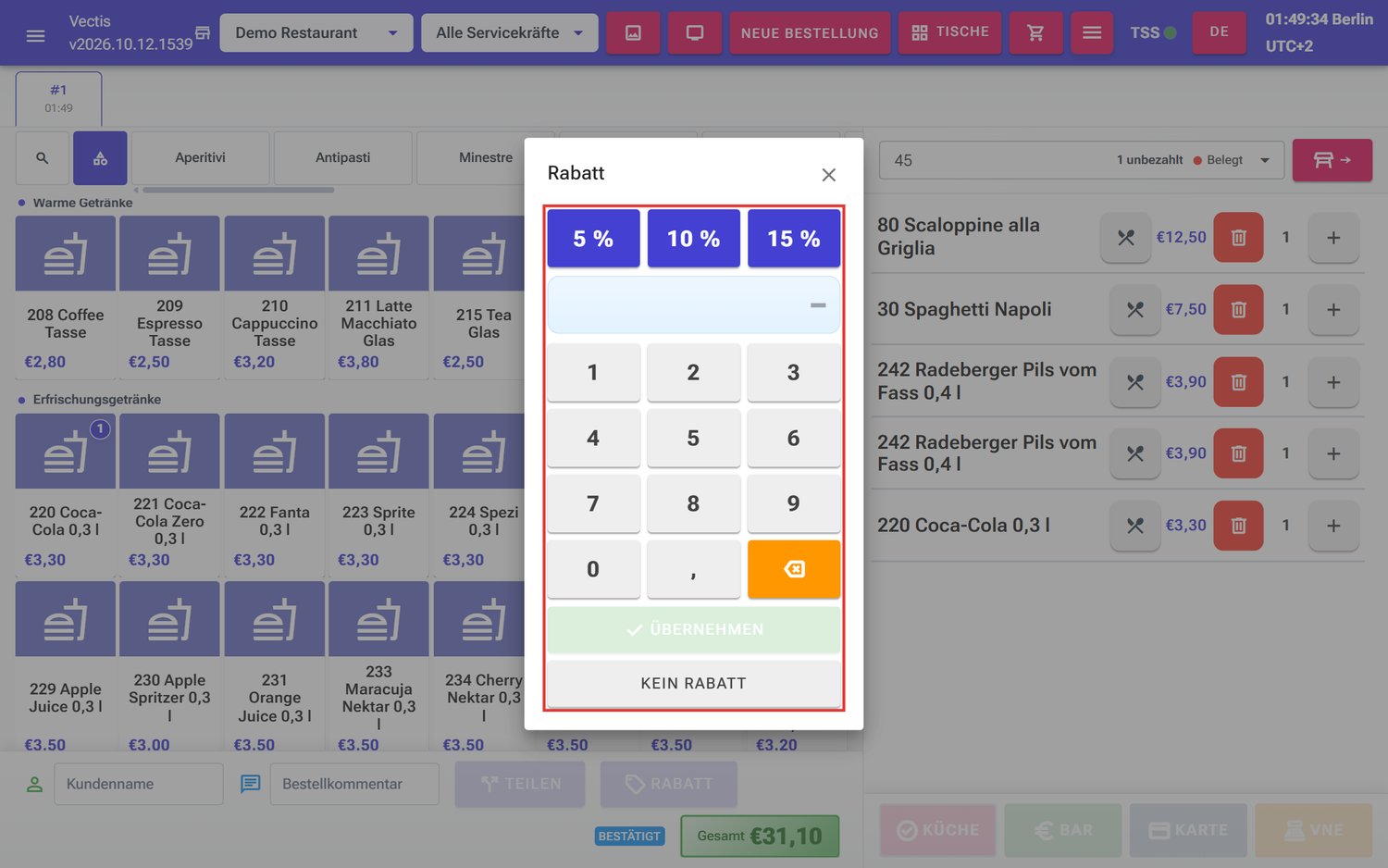Click the monitor display icon in header
This screenshot has height=868, width=1388.
[695, 33]
